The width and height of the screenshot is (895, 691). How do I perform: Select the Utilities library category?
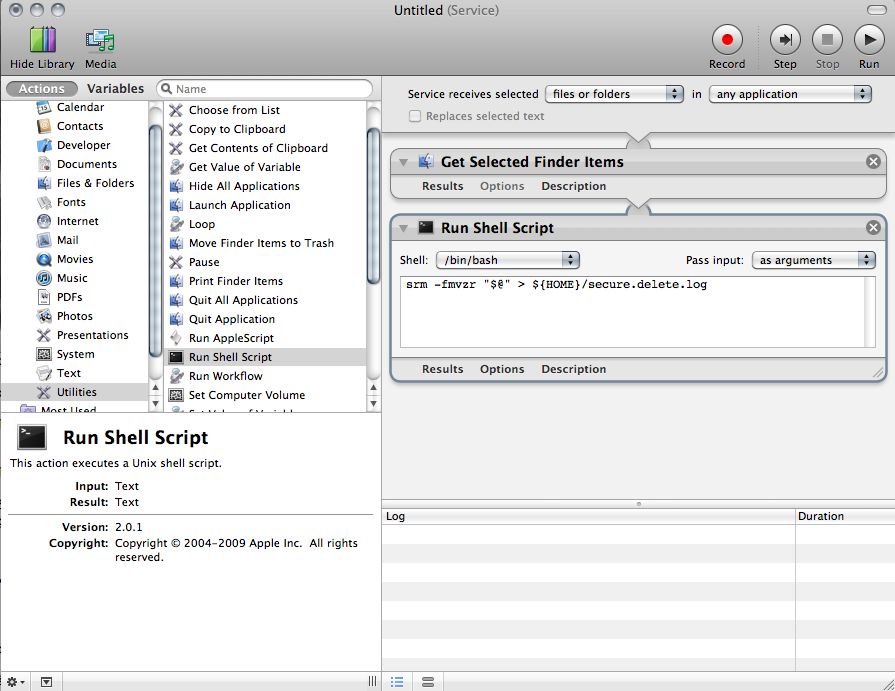coord(74,392)
